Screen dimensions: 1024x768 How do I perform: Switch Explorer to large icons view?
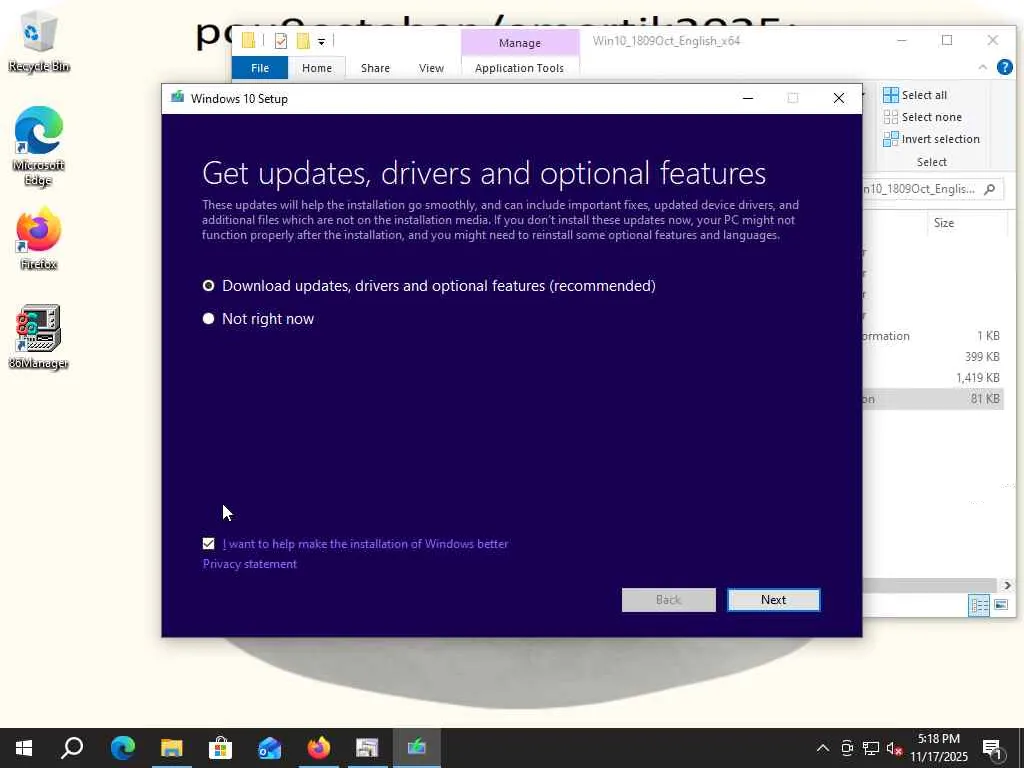(x=1000, y=605)
